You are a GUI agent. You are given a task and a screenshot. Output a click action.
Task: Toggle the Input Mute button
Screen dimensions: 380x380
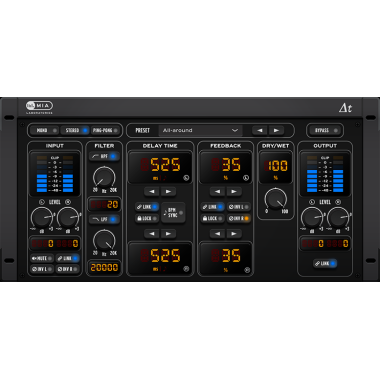[41, 258]
